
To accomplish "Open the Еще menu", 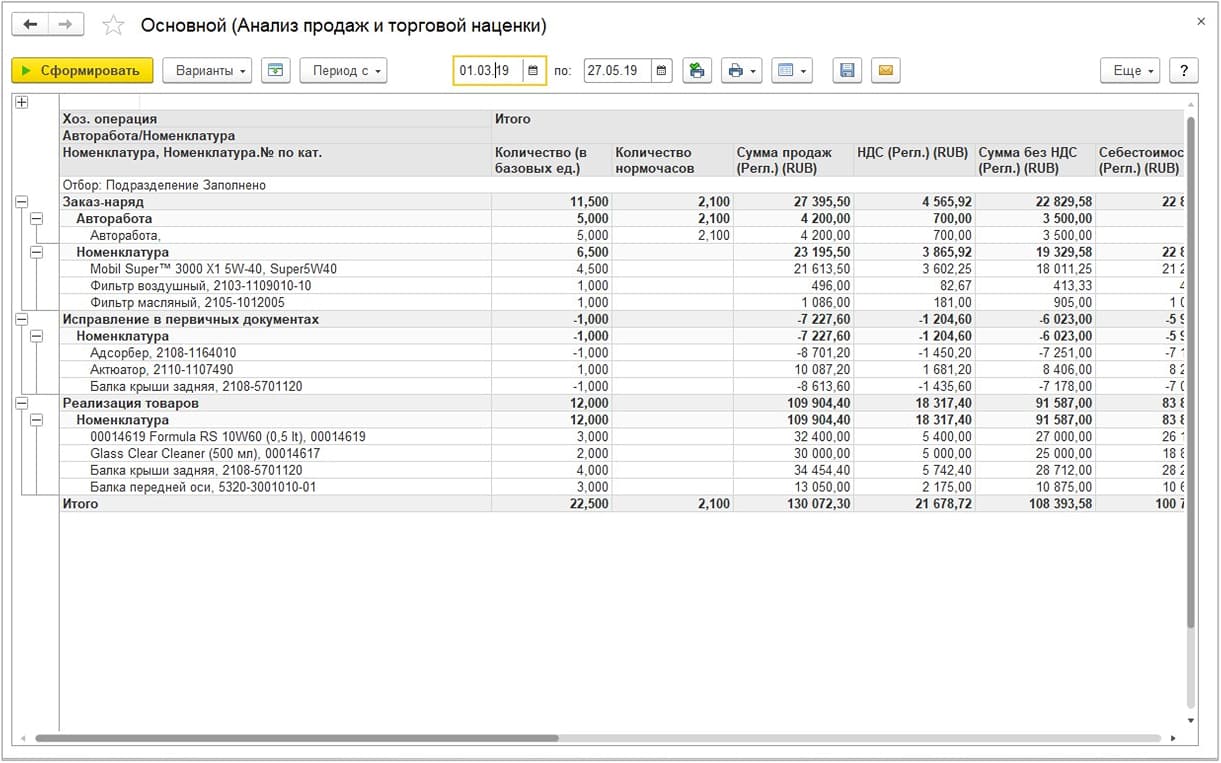I will coord(1130,70).
